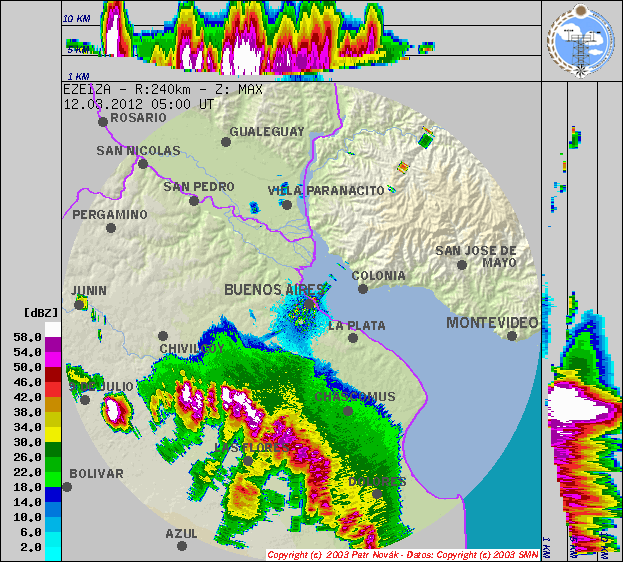Click the Gualeguay city marker dot
This screenshot has width=623, height=562.
[x=226, y=142]
